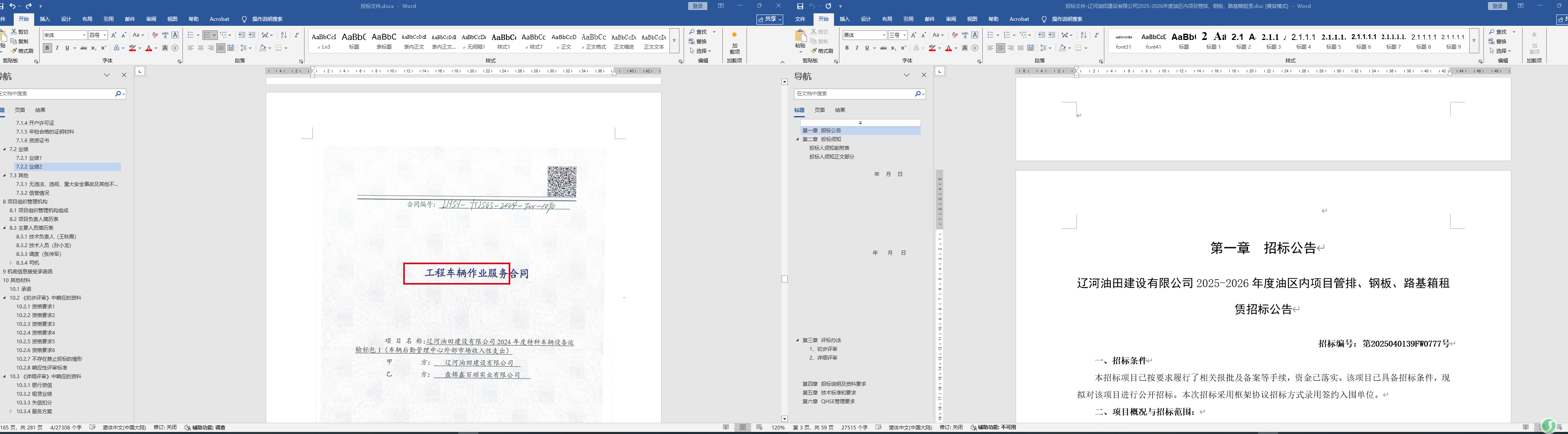Click the navigation search field in 招标文件 window
The image size is (1568, 434).
pyautogui.click(x=854, y=94)
